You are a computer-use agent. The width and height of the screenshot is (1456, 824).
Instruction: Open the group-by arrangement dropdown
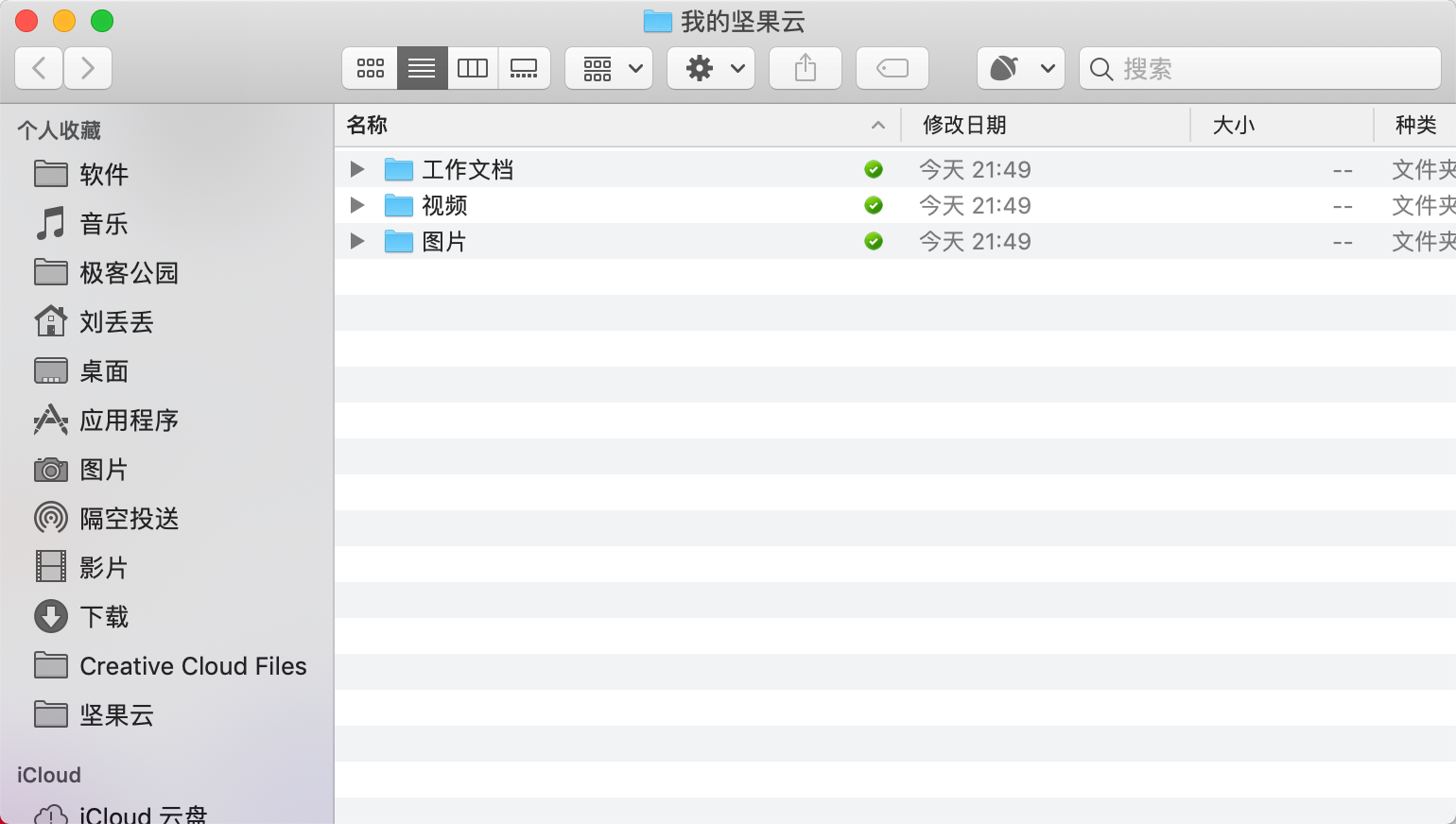[609, 68]
